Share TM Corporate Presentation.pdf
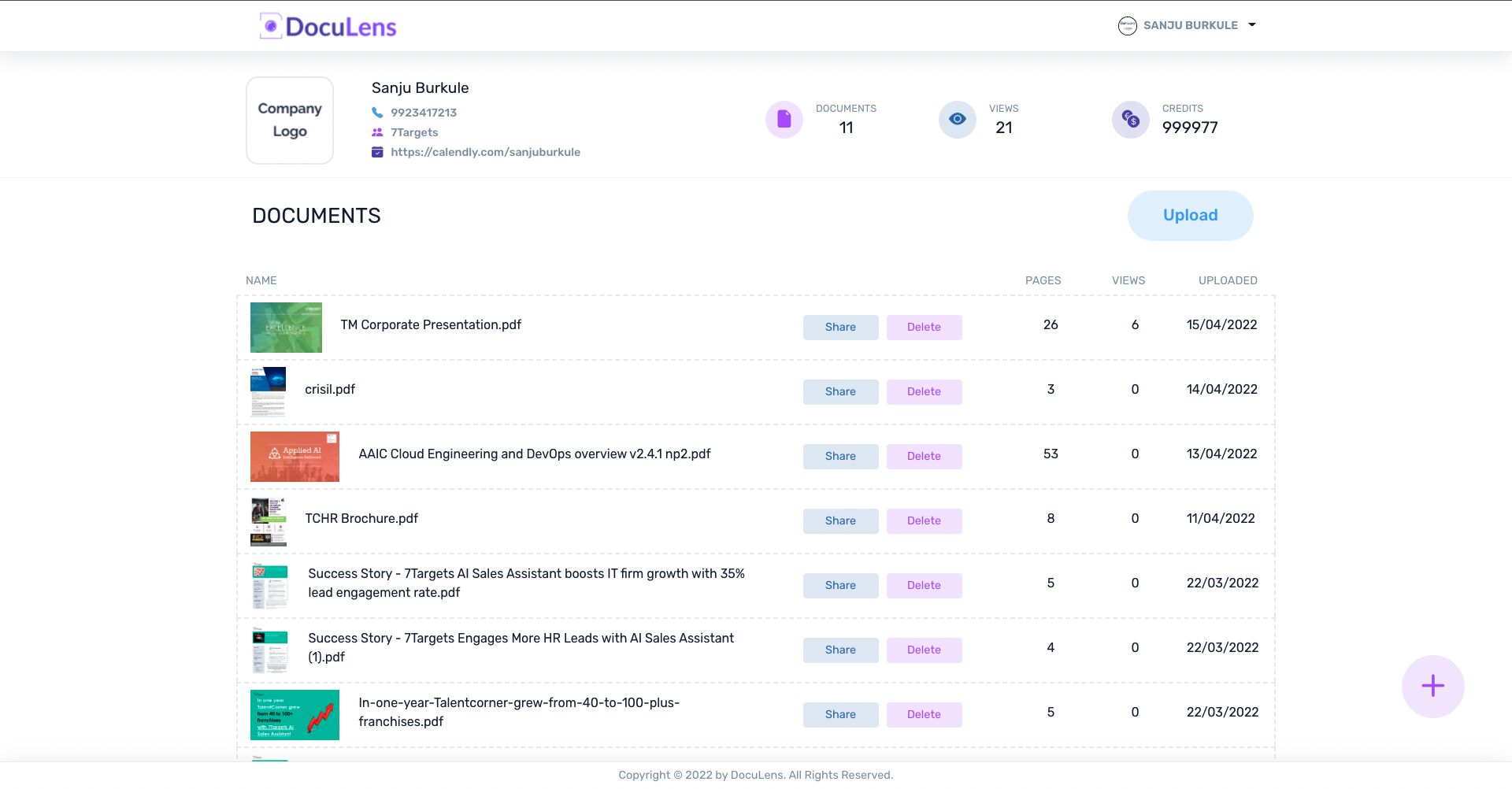1512x789 pixels. pyautogui.click(x=840, y=328)
